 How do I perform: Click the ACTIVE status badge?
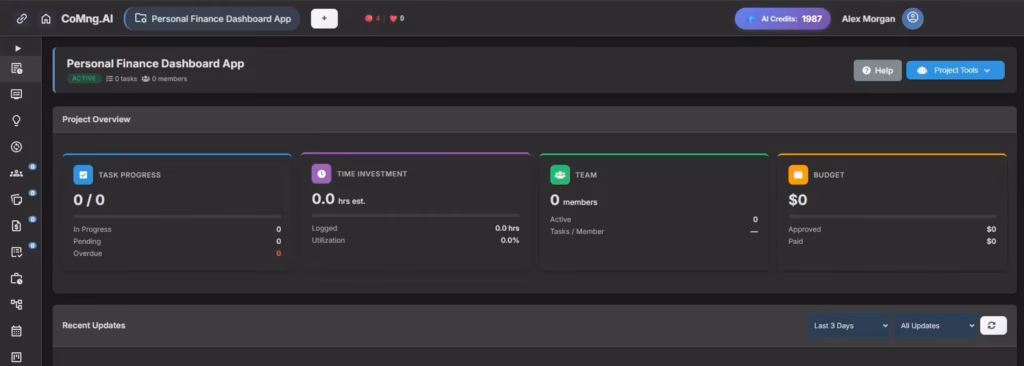coord(84,78)
